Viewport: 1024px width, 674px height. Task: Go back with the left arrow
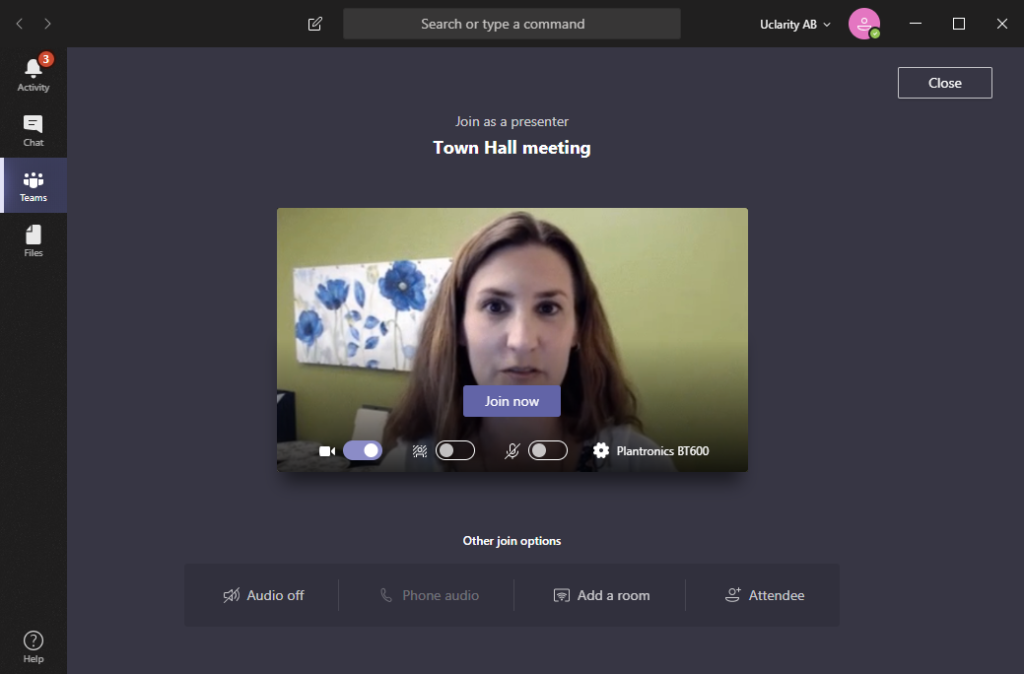coord(20,24)
